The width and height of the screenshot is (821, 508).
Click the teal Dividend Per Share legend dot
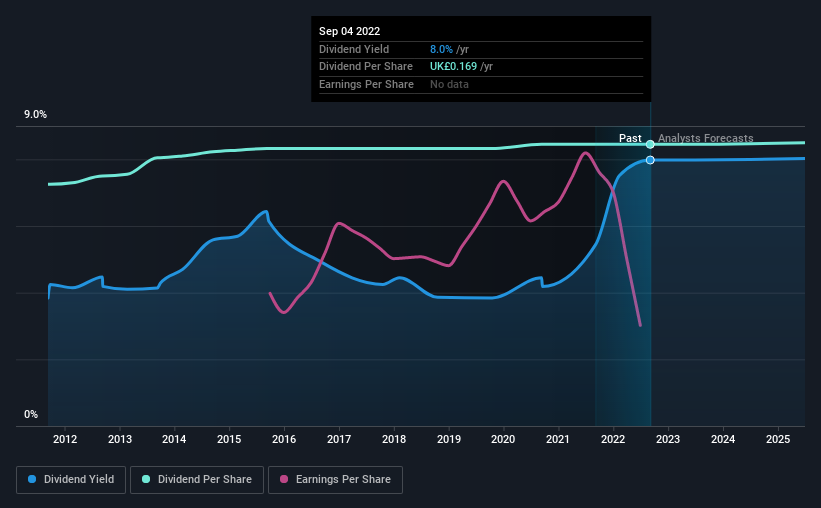(146, 479)
